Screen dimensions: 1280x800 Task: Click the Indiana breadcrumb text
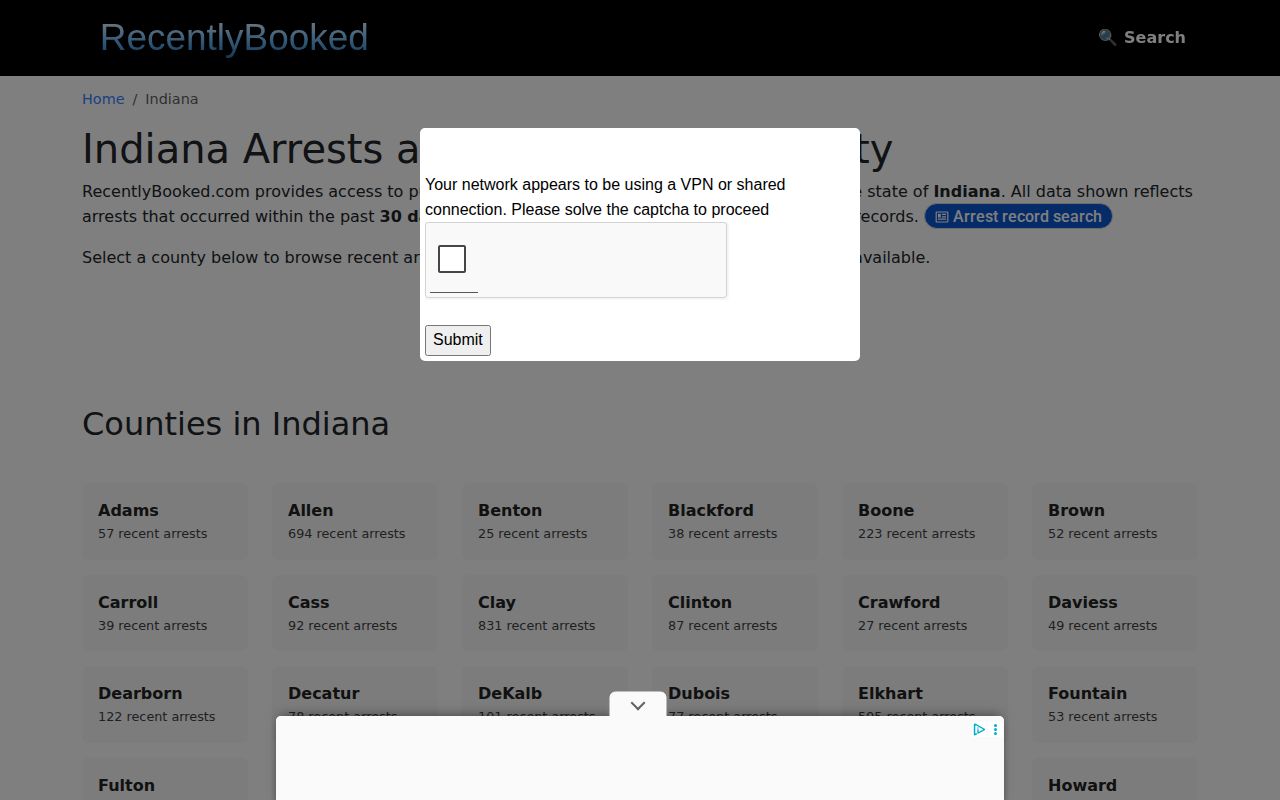(x=172, y=99)
